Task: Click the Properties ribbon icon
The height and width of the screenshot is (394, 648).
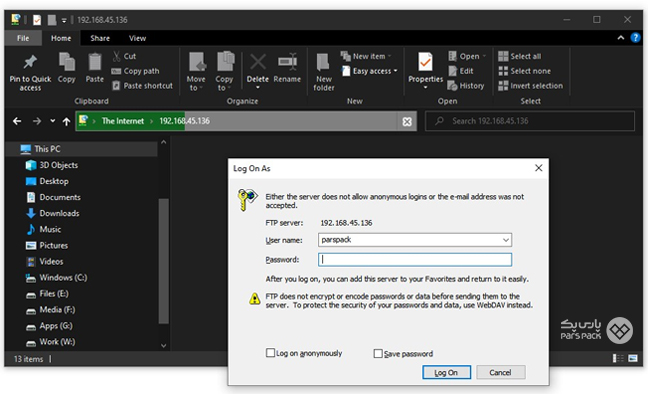Action: [425, 62]
